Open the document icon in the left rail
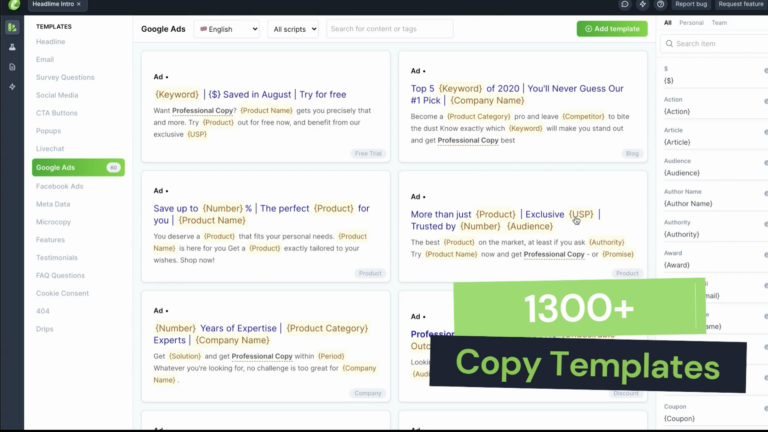Screen dimensions: 768x432 pyautogui.click(x=12, y=67)
